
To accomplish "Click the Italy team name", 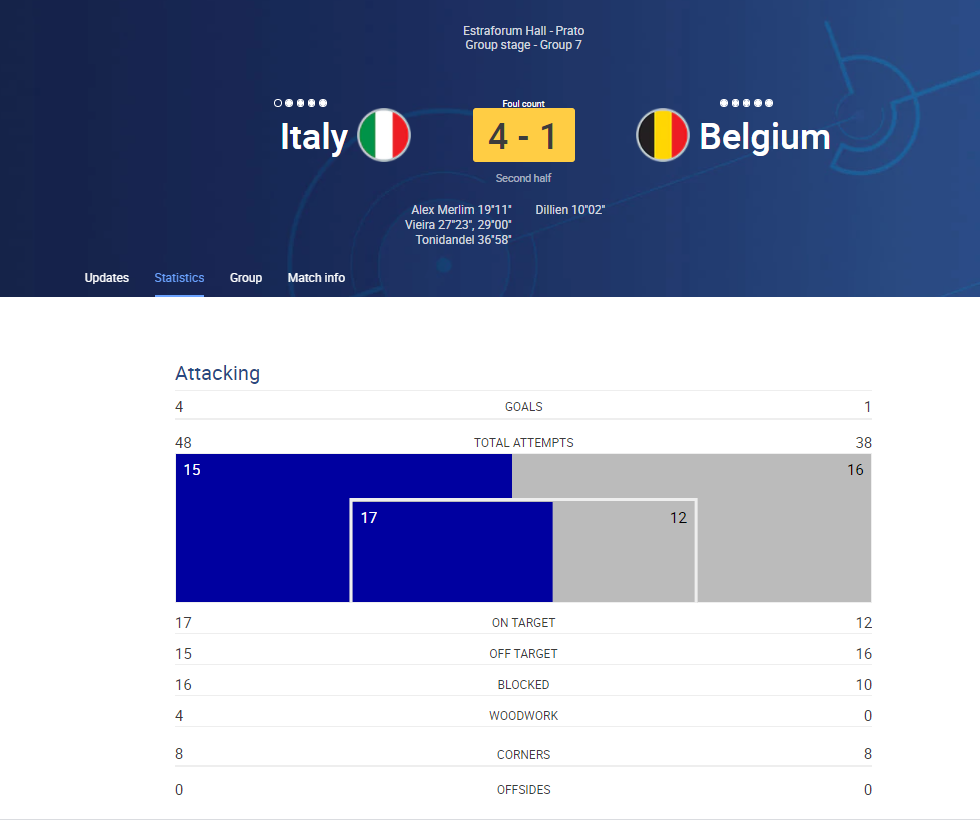I will [x=314, y=137].
